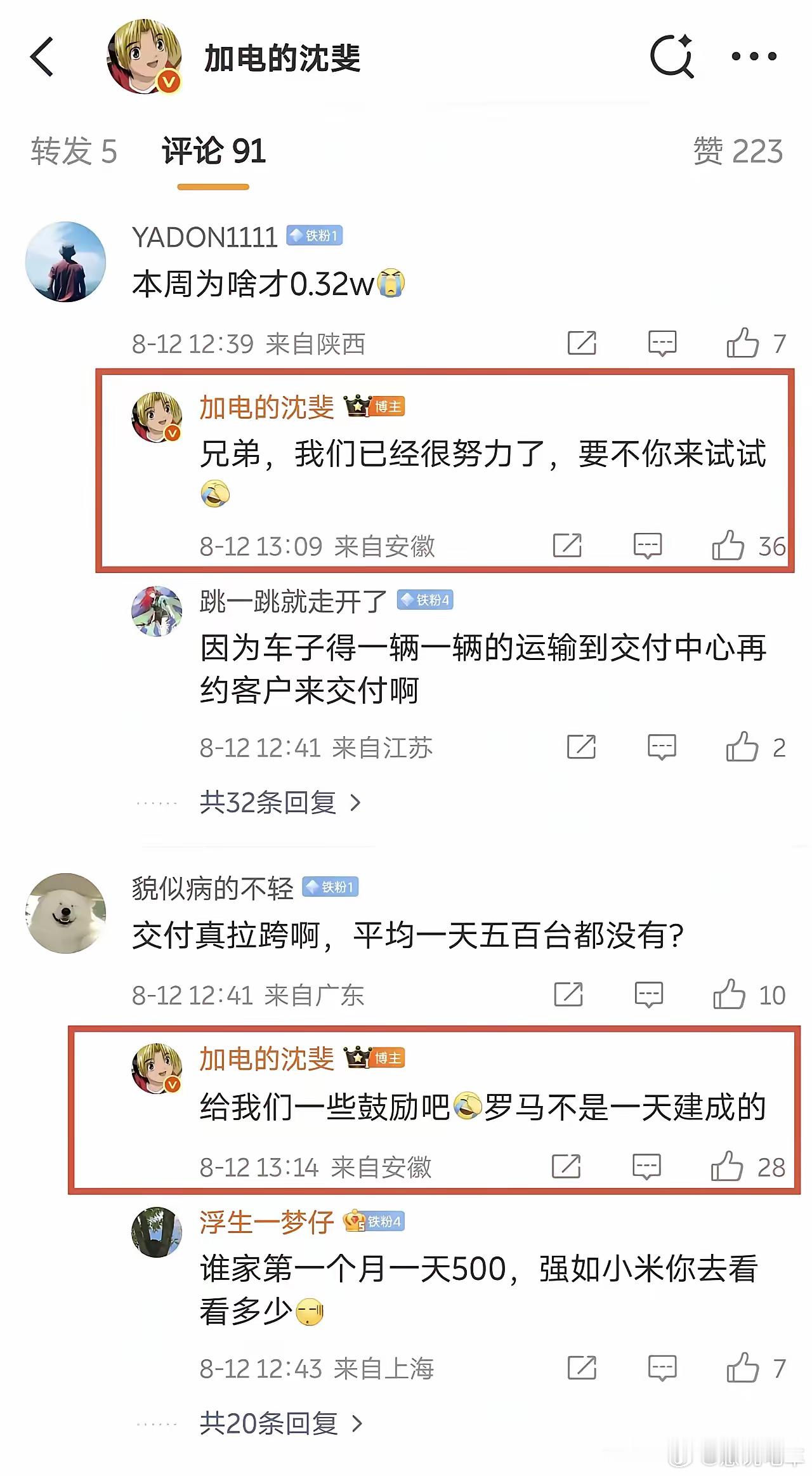
Task: Switch to 转发 5 tab
Action: (x=74, y=151)
